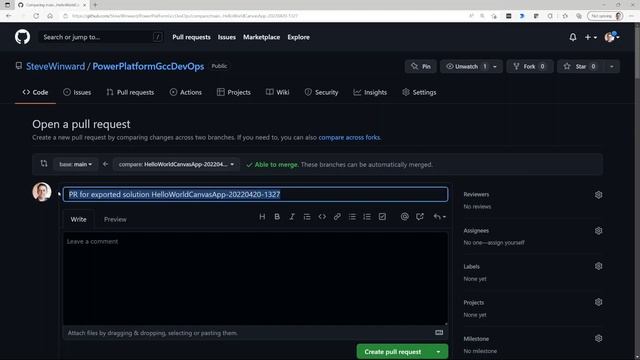Click Create pull request button
640x360 pixels.
tap(393, 352)
